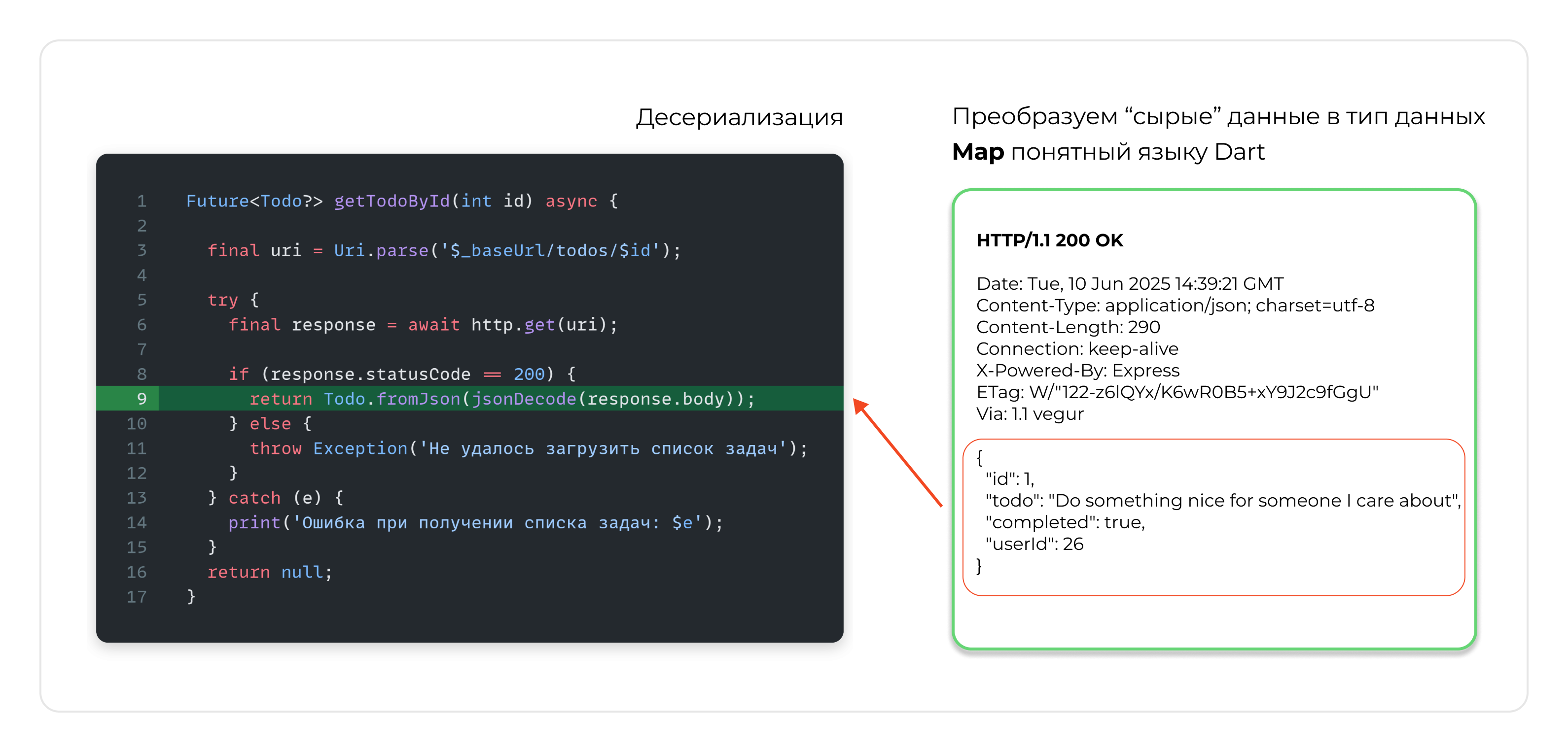Click line number 17 in the gutter
This screenshot has width=1568, height=752.
pyautogui.click(x=137, y=596)
